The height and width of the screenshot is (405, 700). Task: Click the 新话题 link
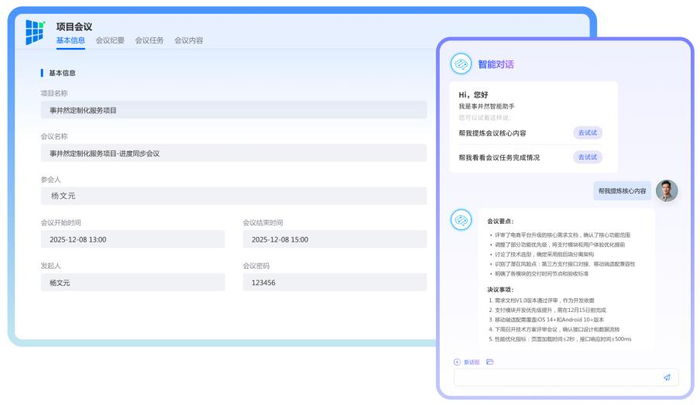pyautogui.click(x=471, y=362)
